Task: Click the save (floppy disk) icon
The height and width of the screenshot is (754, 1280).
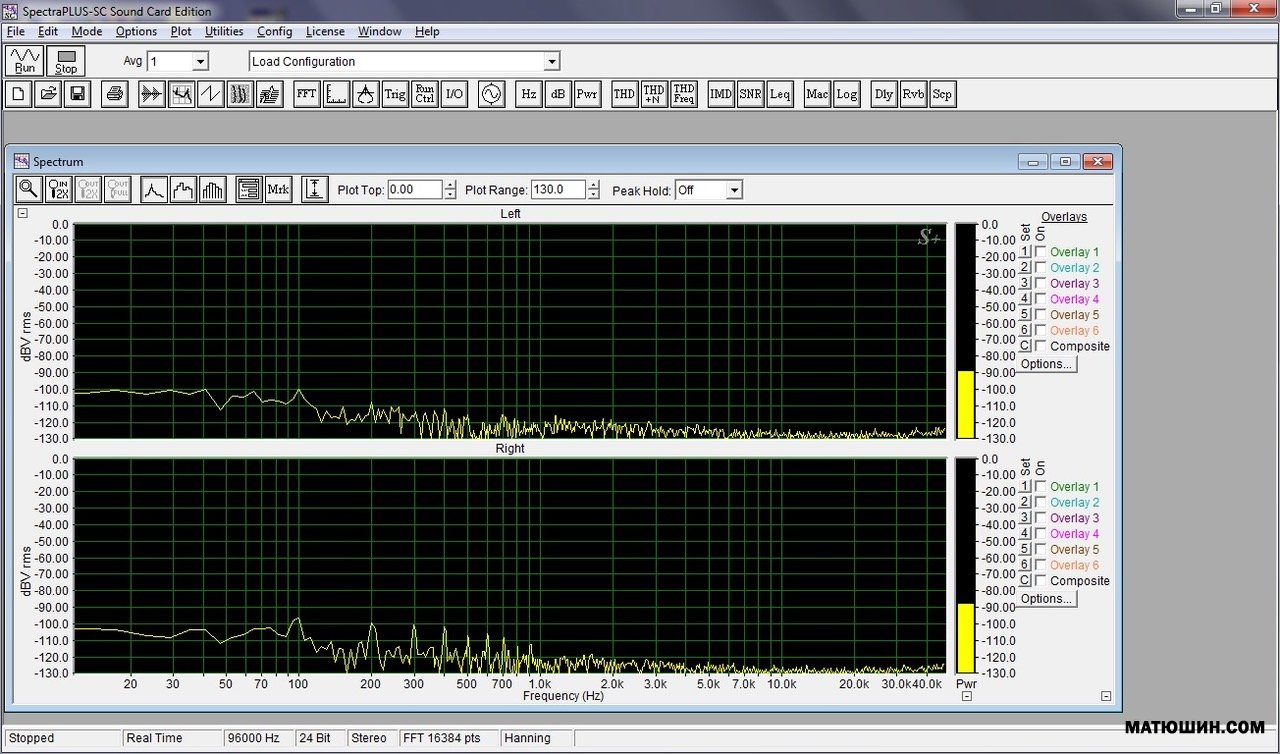Action: pos(78,94)
